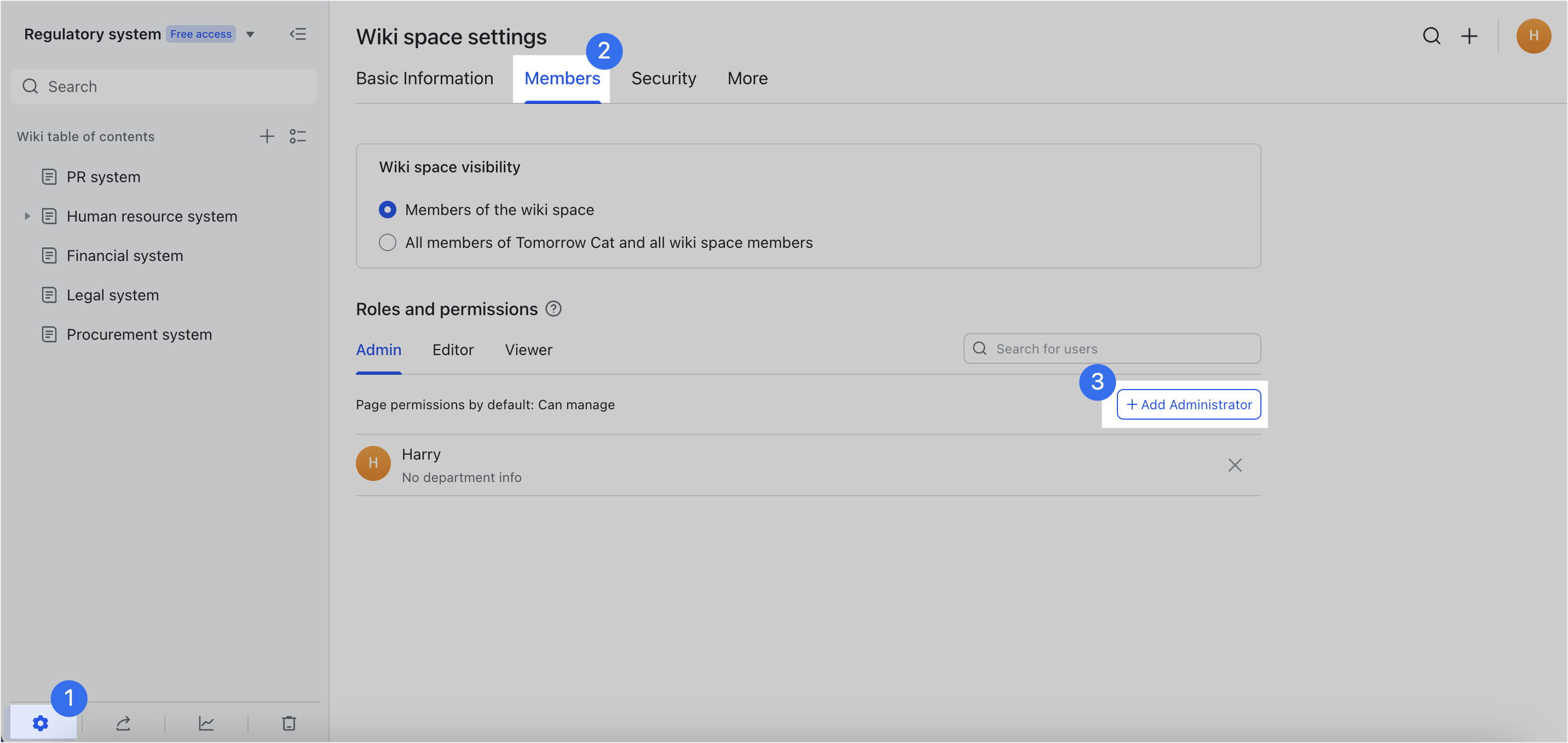The height and width of the screenshot is (743, 1568).
Task: Click the share icon in the bottom toolbar
Action: coord(124,723)
